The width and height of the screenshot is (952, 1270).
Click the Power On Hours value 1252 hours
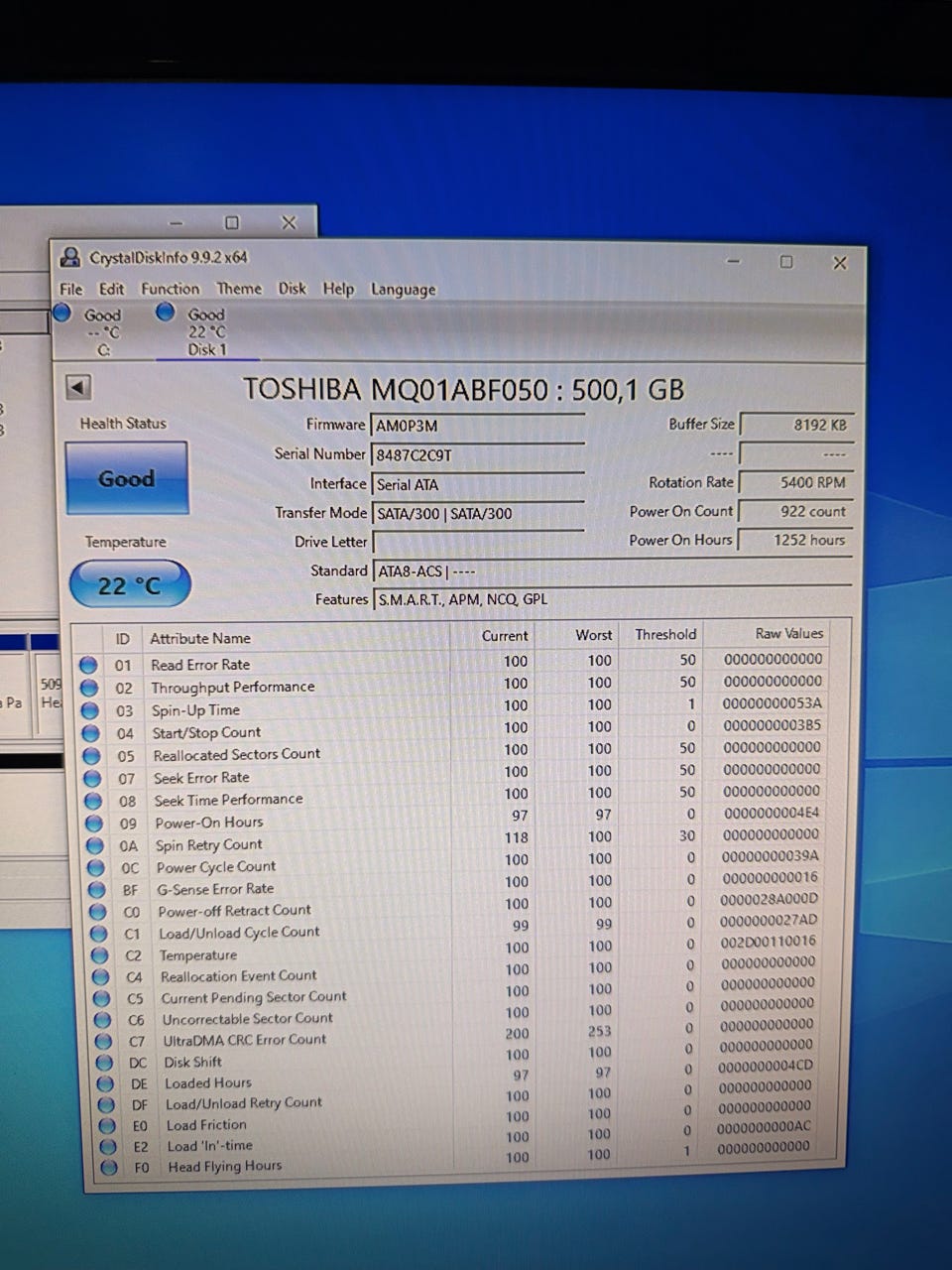[x=795, y=540]
